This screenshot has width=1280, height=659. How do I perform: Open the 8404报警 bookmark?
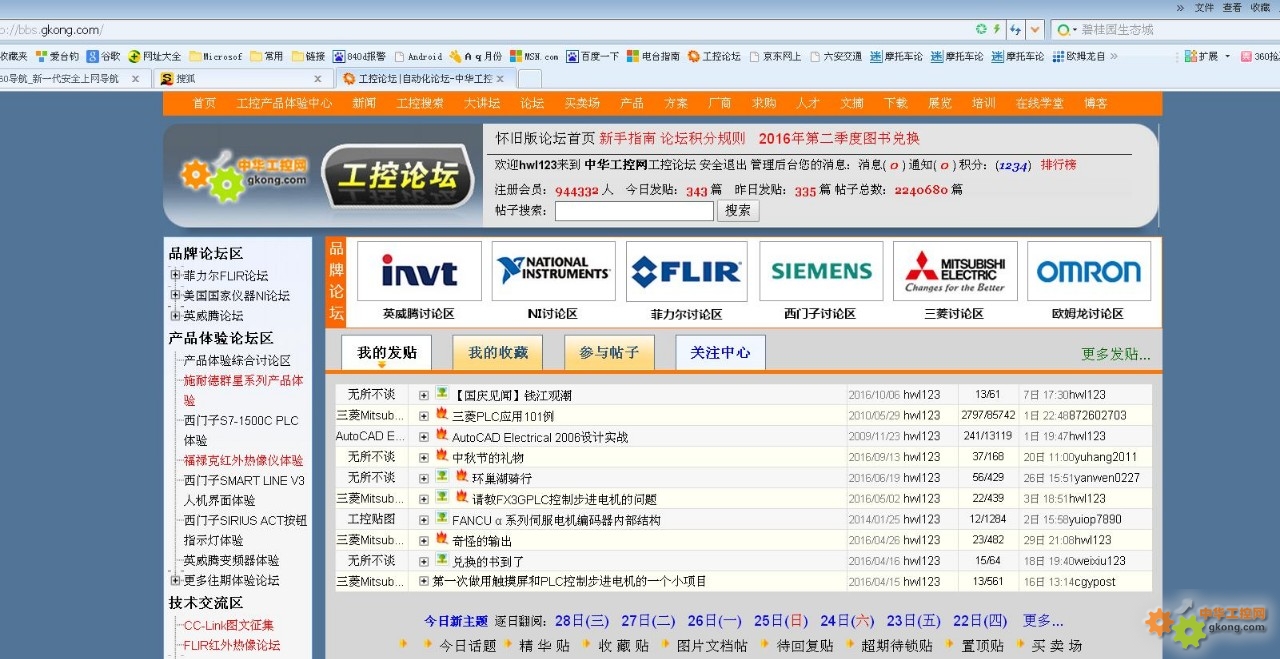point(359,57)
